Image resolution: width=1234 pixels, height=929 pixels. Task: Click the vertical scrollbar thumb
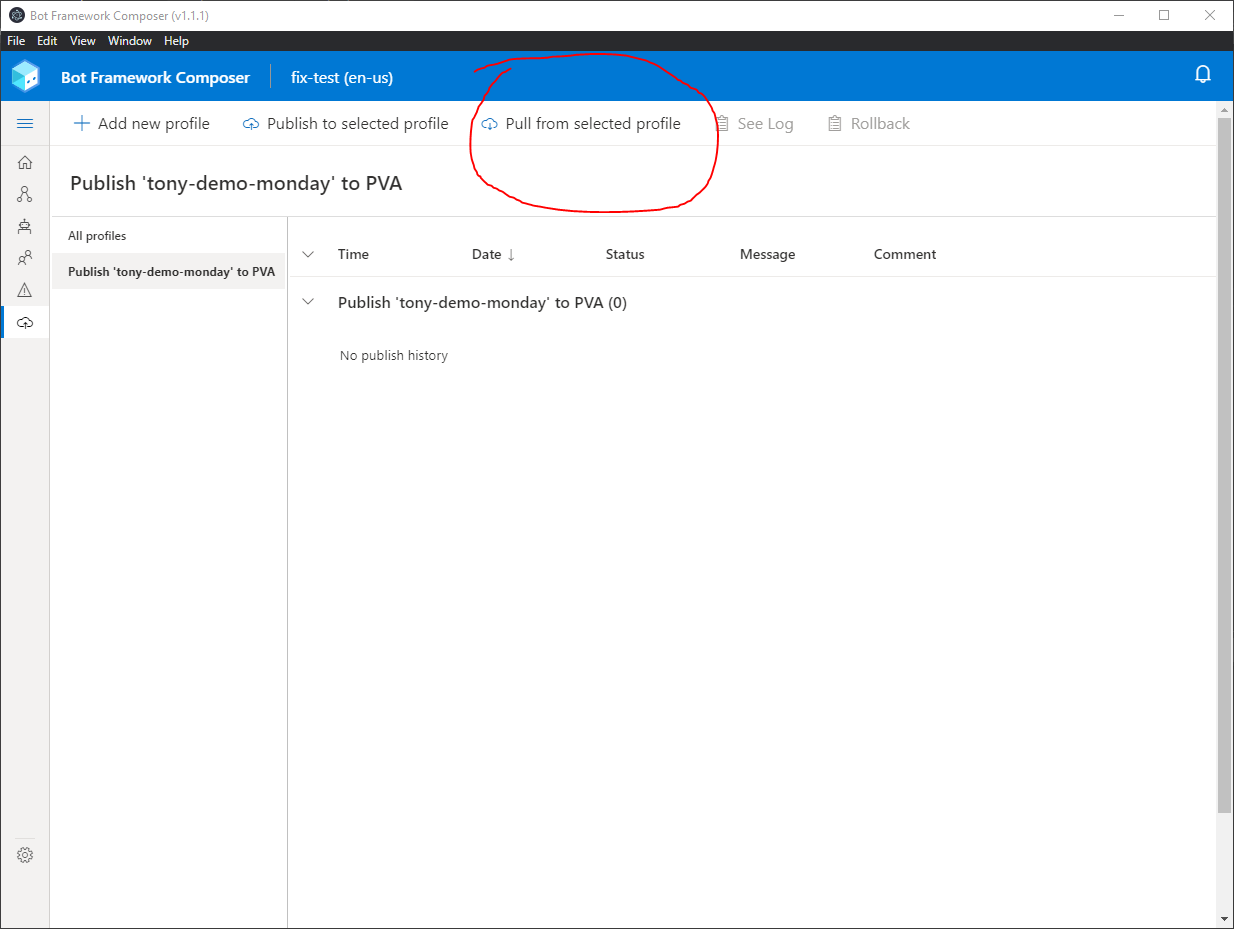pyautogui.click(x=1225, y=463)
